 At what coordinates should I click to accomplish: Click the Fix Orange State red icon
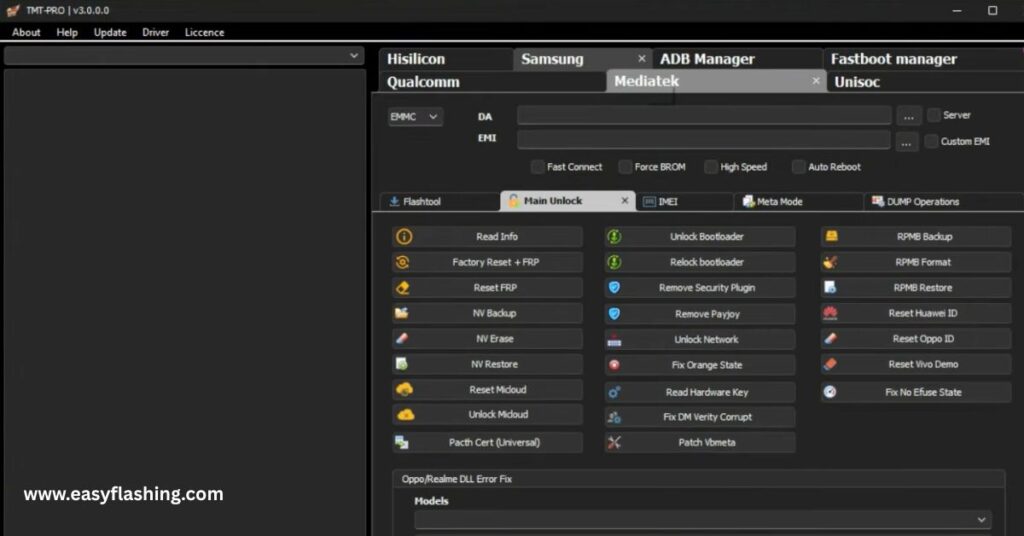(x=614, y=365)
